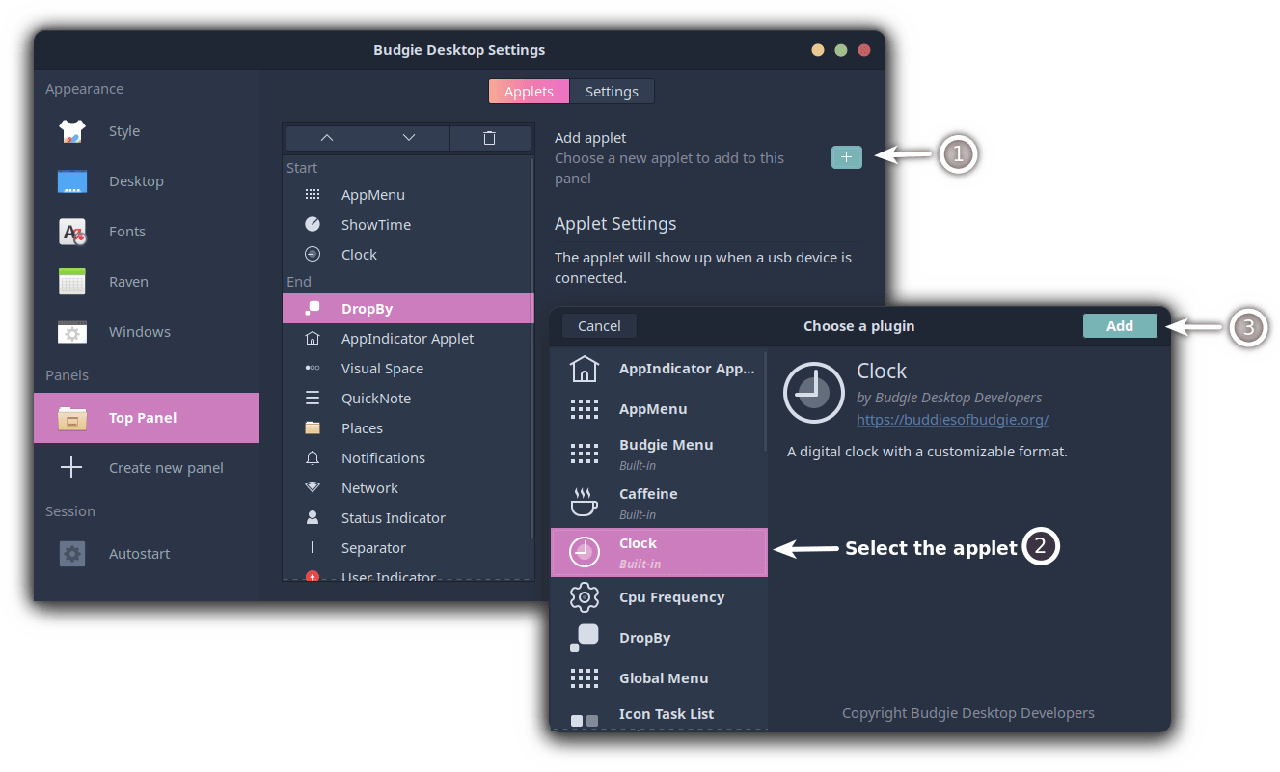
Task: Select Create new panel in sidebar
Action: click(166, 468)
